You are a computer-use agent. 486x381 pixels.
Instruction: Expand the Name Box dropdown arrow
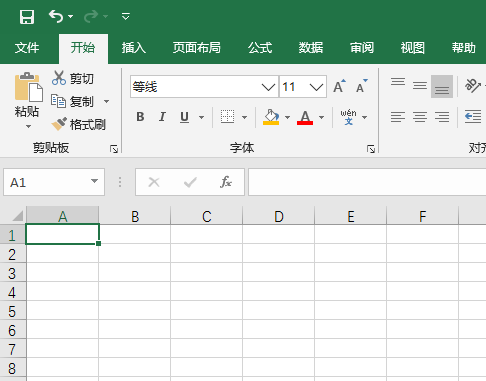pos(94,181)
